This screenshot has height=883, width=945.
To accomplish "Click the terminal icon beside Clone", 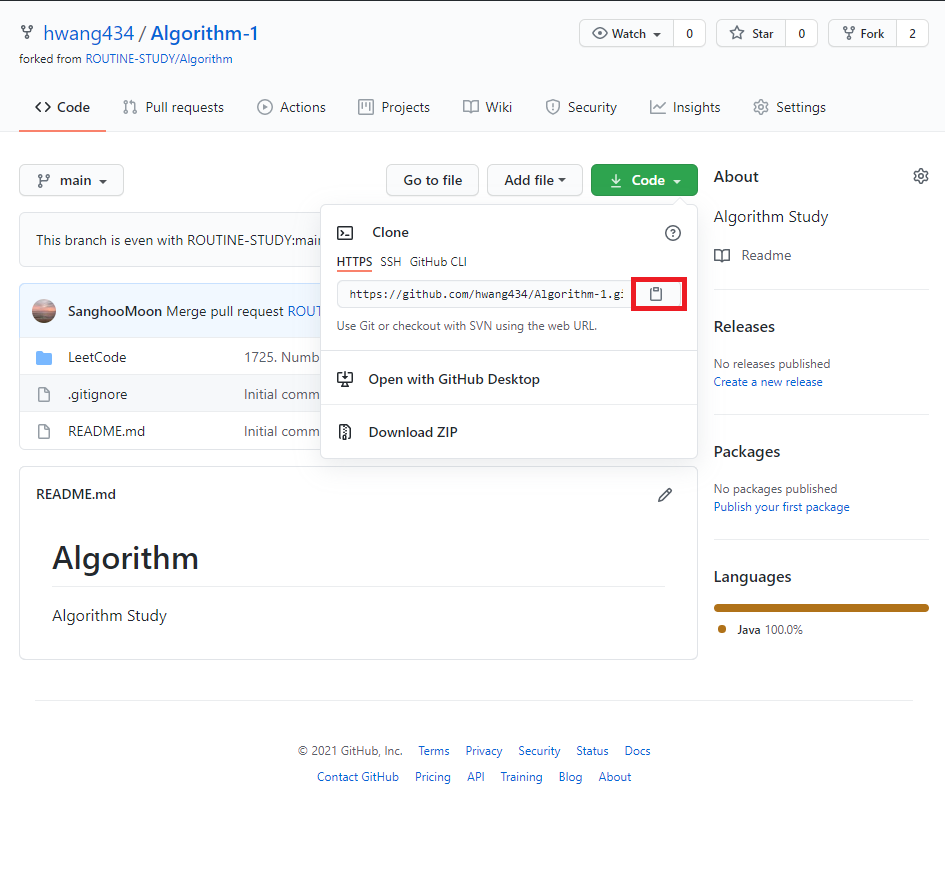I will point(345,233).
